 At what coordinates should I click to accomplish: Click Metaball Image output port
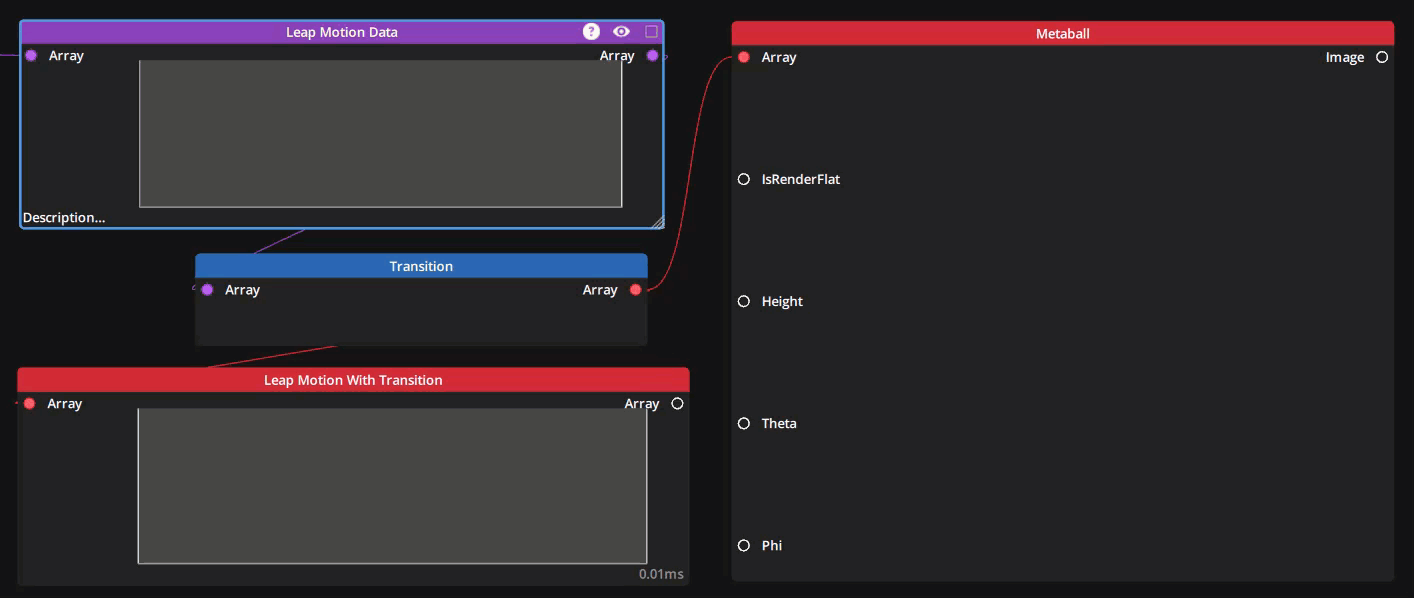1382,58
